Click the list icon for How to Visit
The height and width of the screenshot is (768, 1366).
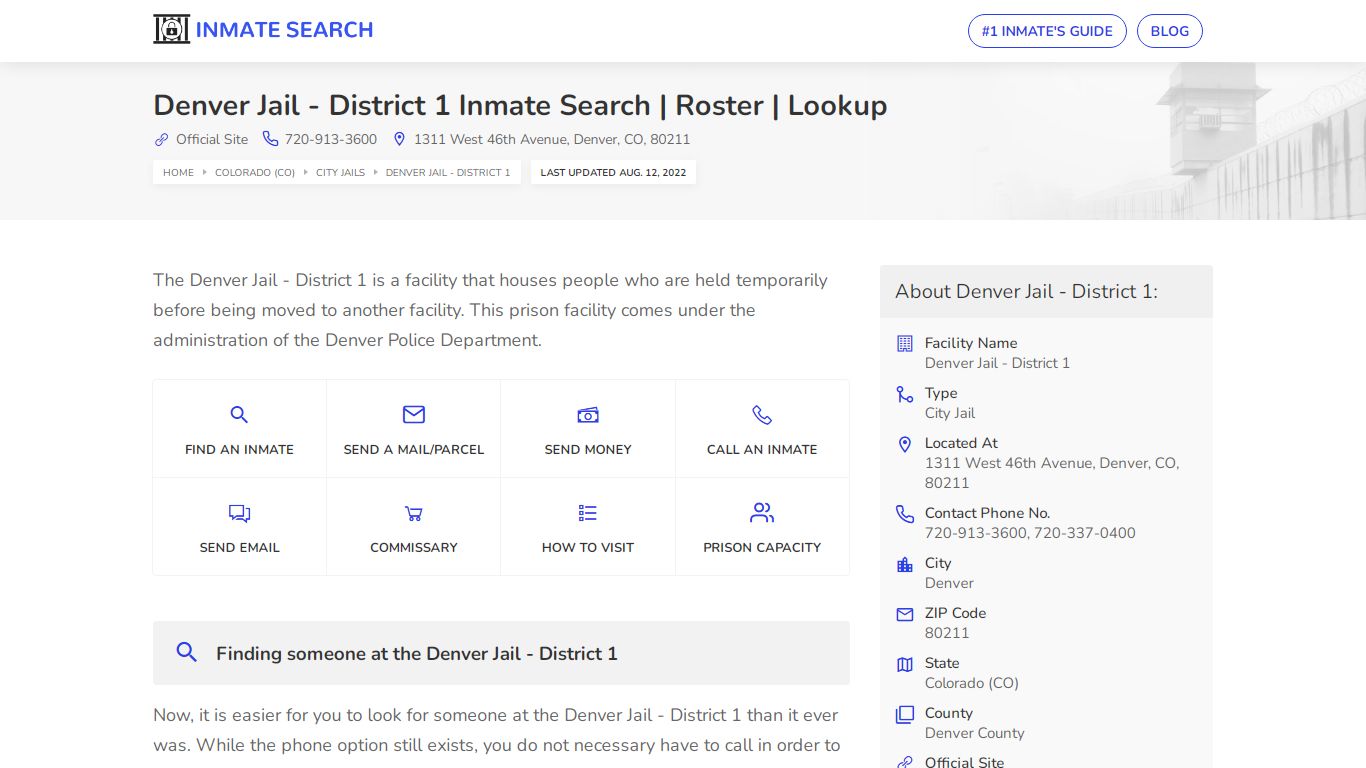click(588, 513)
